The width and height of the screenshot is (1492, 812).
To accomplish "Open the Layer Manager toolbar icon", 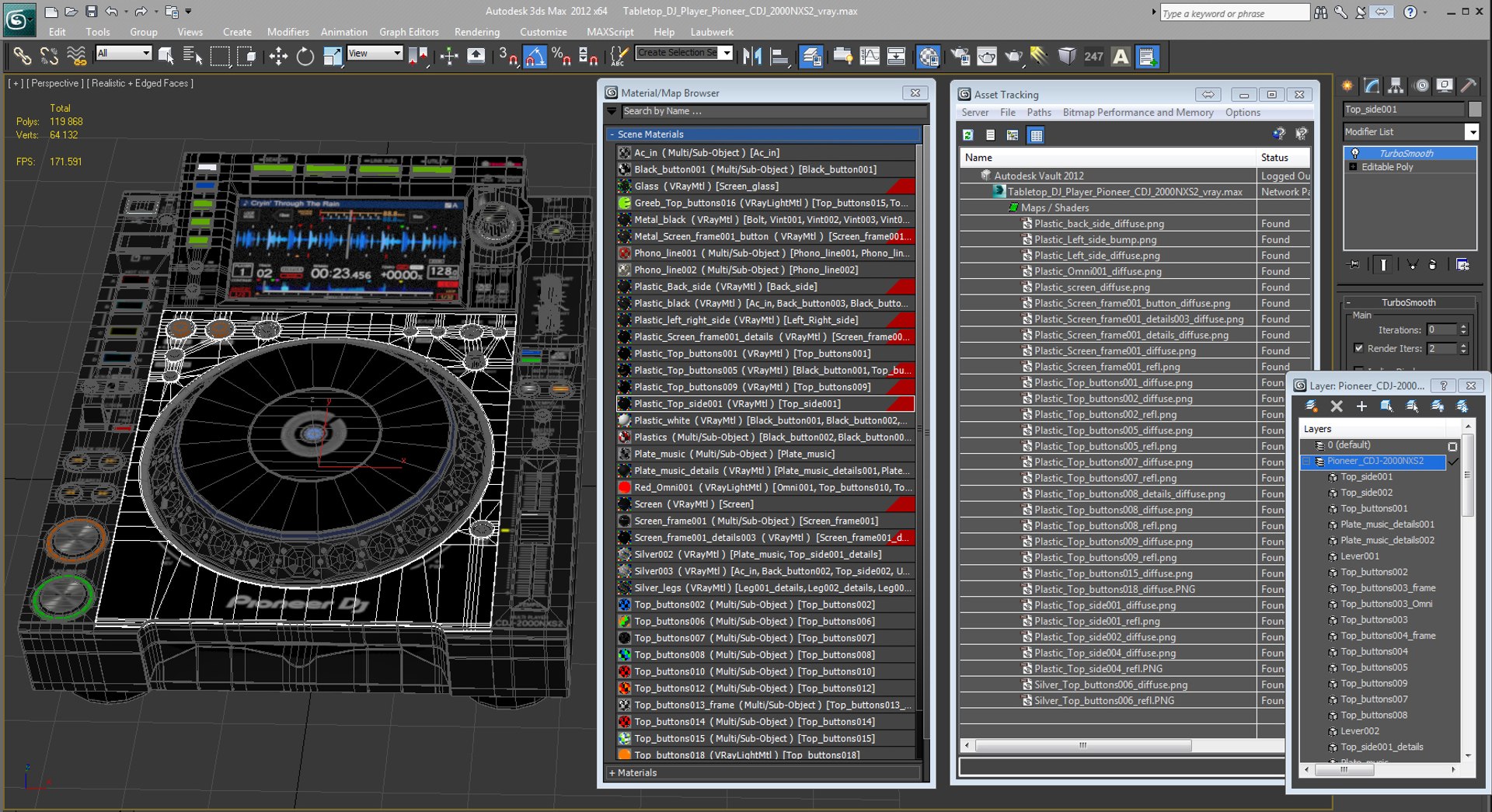I will [811, 56].
